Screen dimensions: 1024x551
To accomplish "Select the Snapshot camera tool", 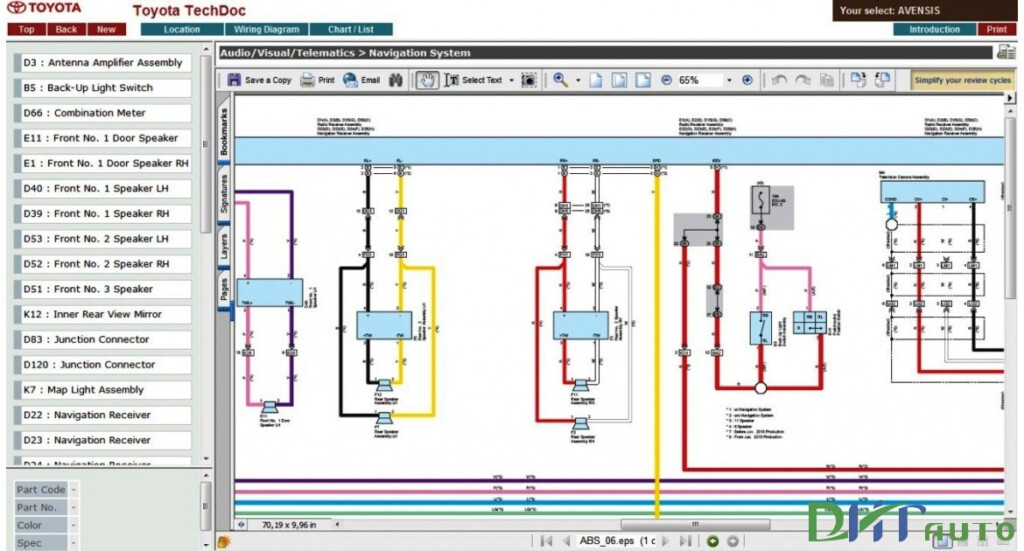I will (x=529, y=80).
